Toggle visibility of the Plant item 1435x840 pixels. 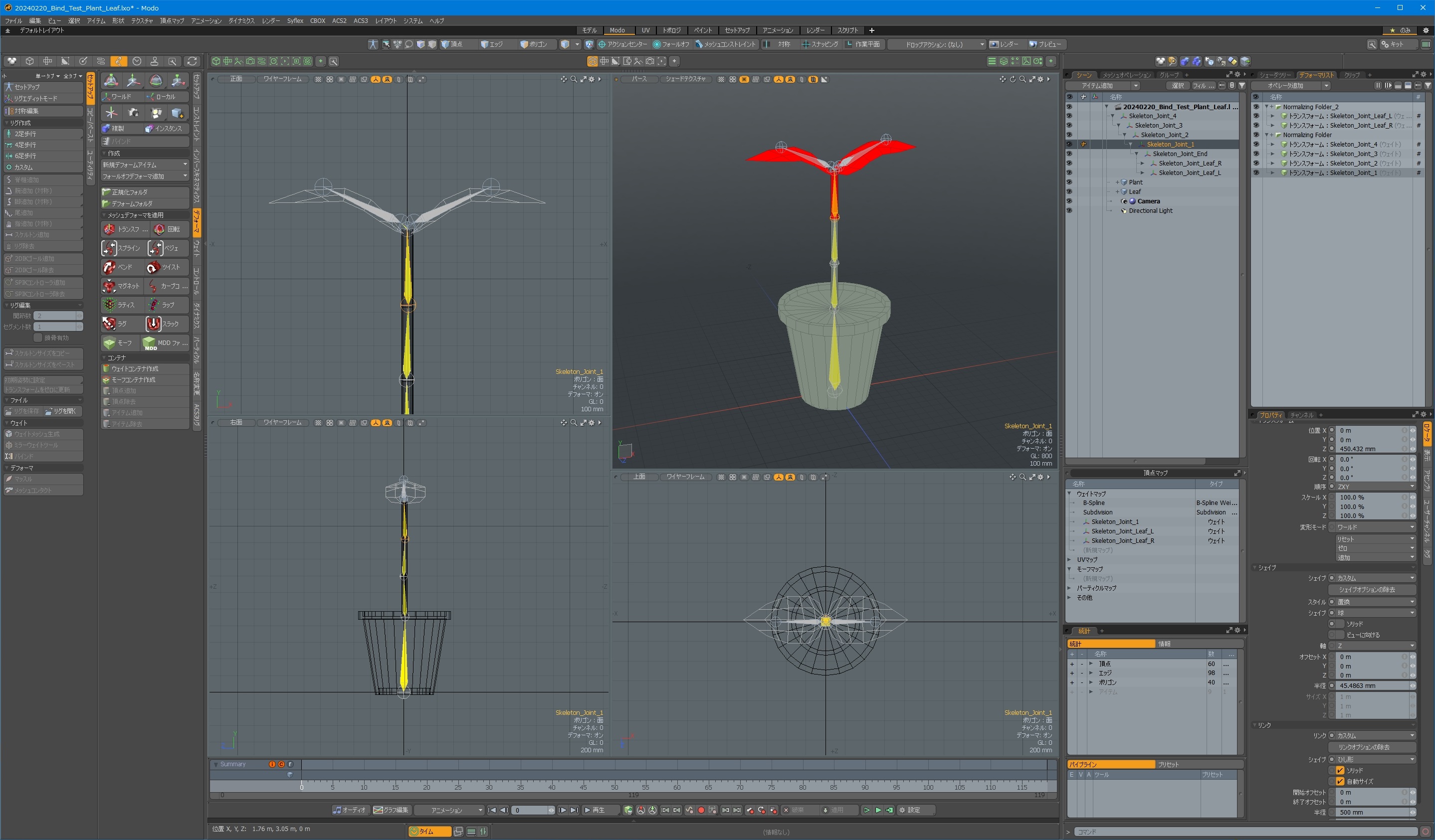(1069, 182)
